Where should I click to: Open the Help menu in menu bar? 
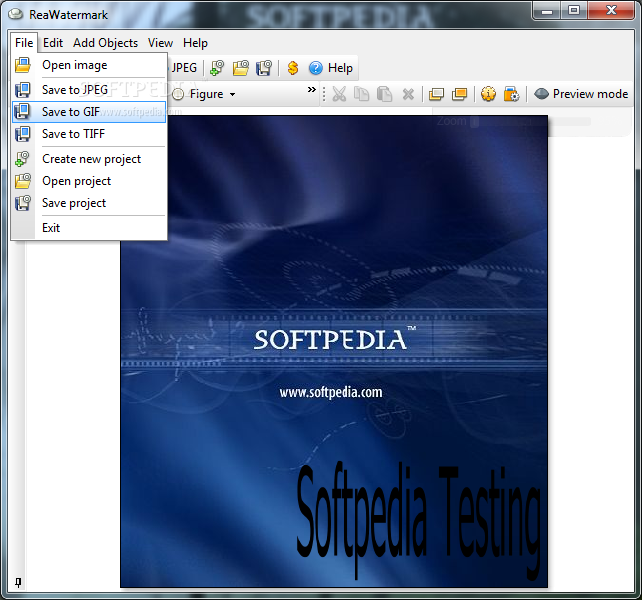click(195, 43)
